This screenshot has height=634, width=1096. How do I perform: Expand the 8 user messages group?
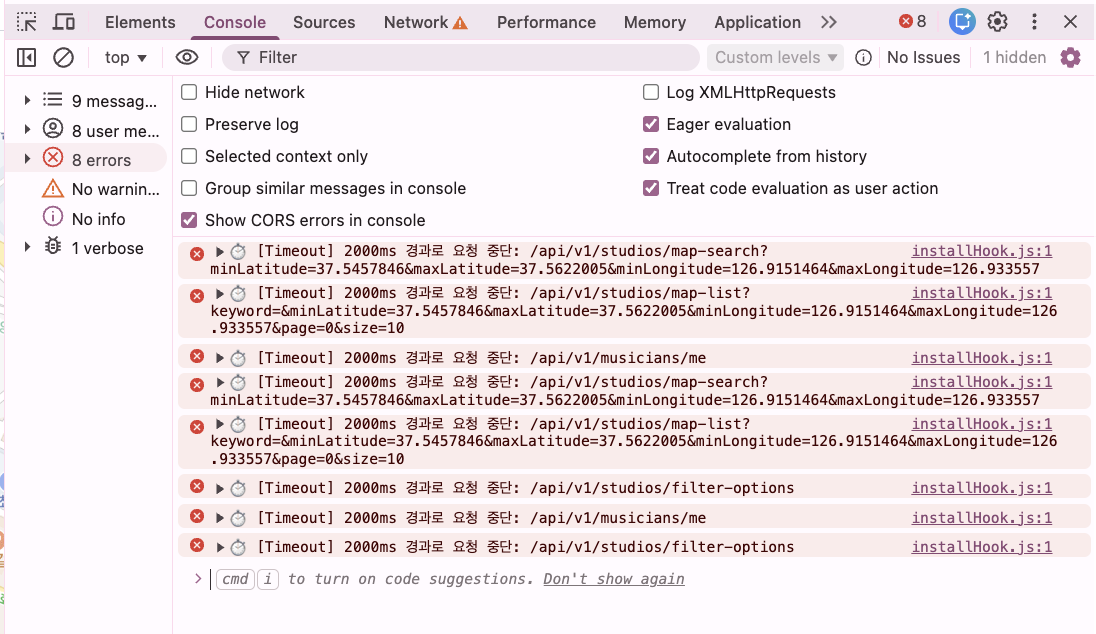tap(29, 130)
